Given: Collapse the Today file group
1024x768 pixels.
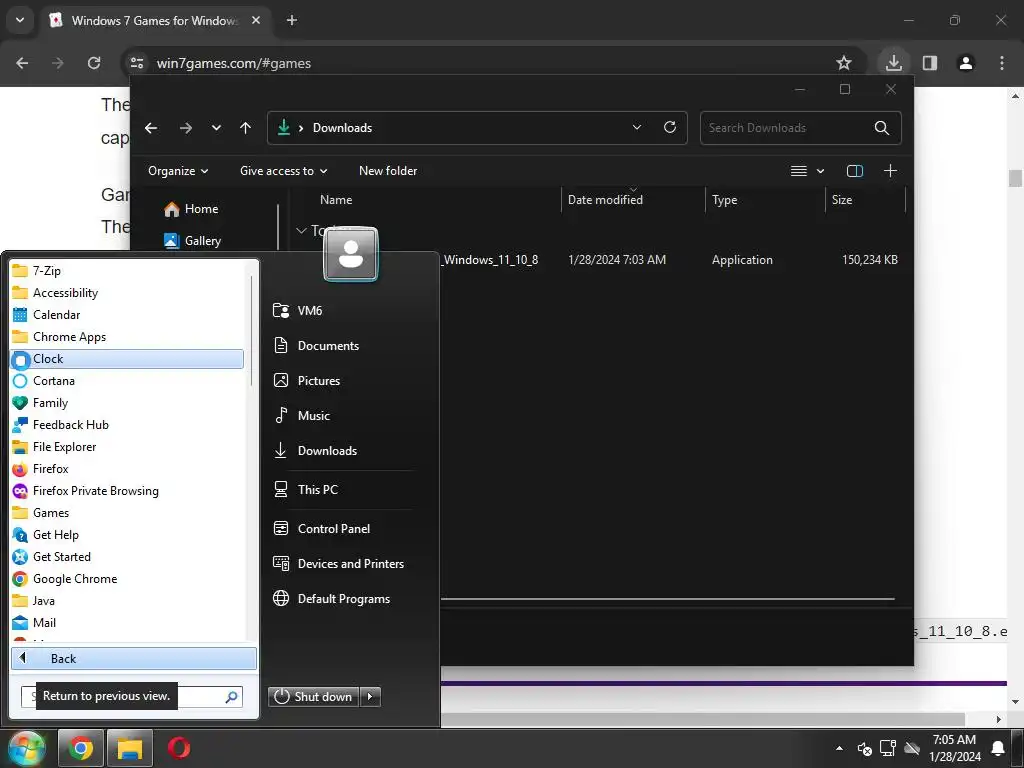Looking at the screenshot, I should tap(302, 231).
